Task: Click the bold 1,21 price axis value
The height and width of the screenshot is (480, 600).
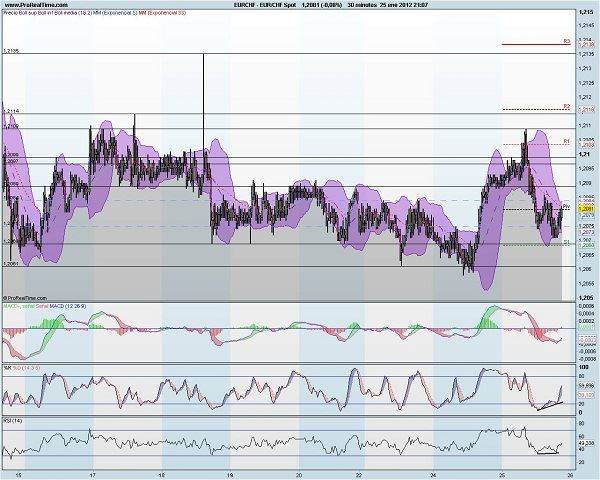Action: 584,154
